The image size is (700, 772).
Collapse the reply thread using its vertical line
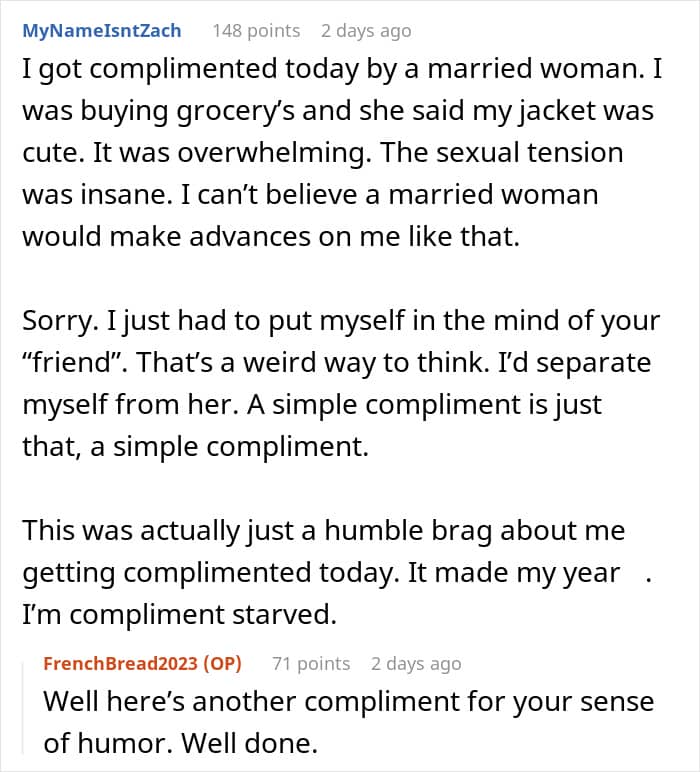(x=23, y=708)
